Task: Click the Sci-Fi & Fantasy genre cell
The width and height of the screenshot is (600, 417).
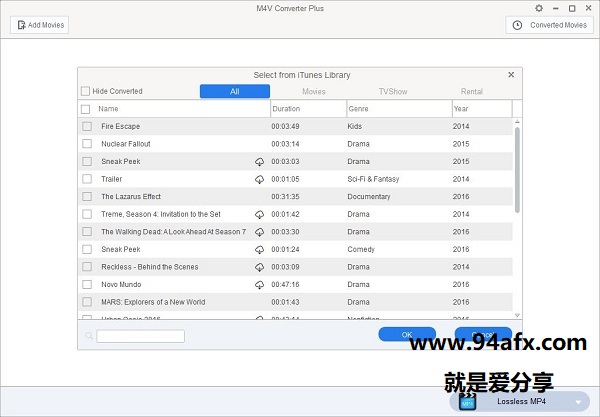Action: 373,179
